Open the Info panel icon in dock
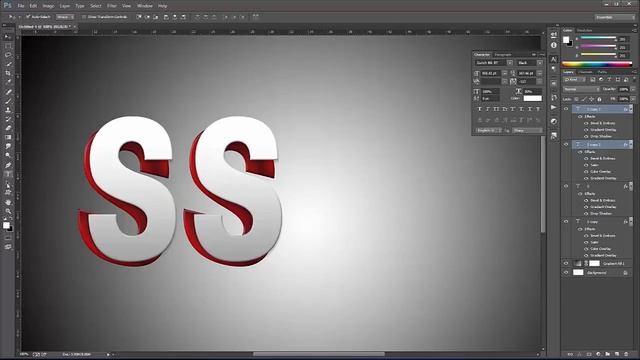 (x=553, y=45)
